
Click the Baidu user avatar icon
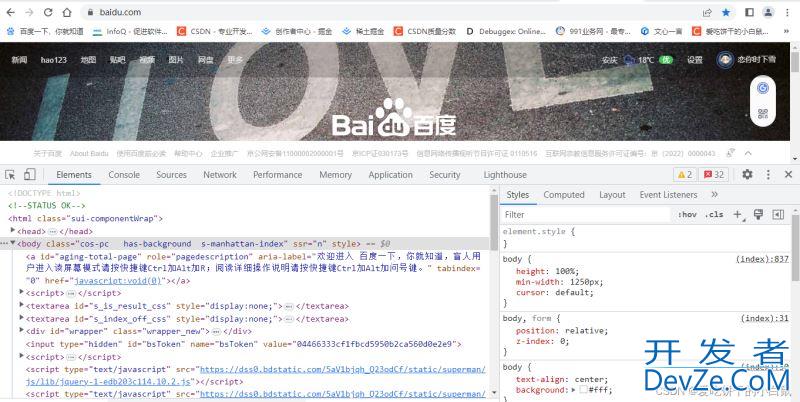pos(725,60)
